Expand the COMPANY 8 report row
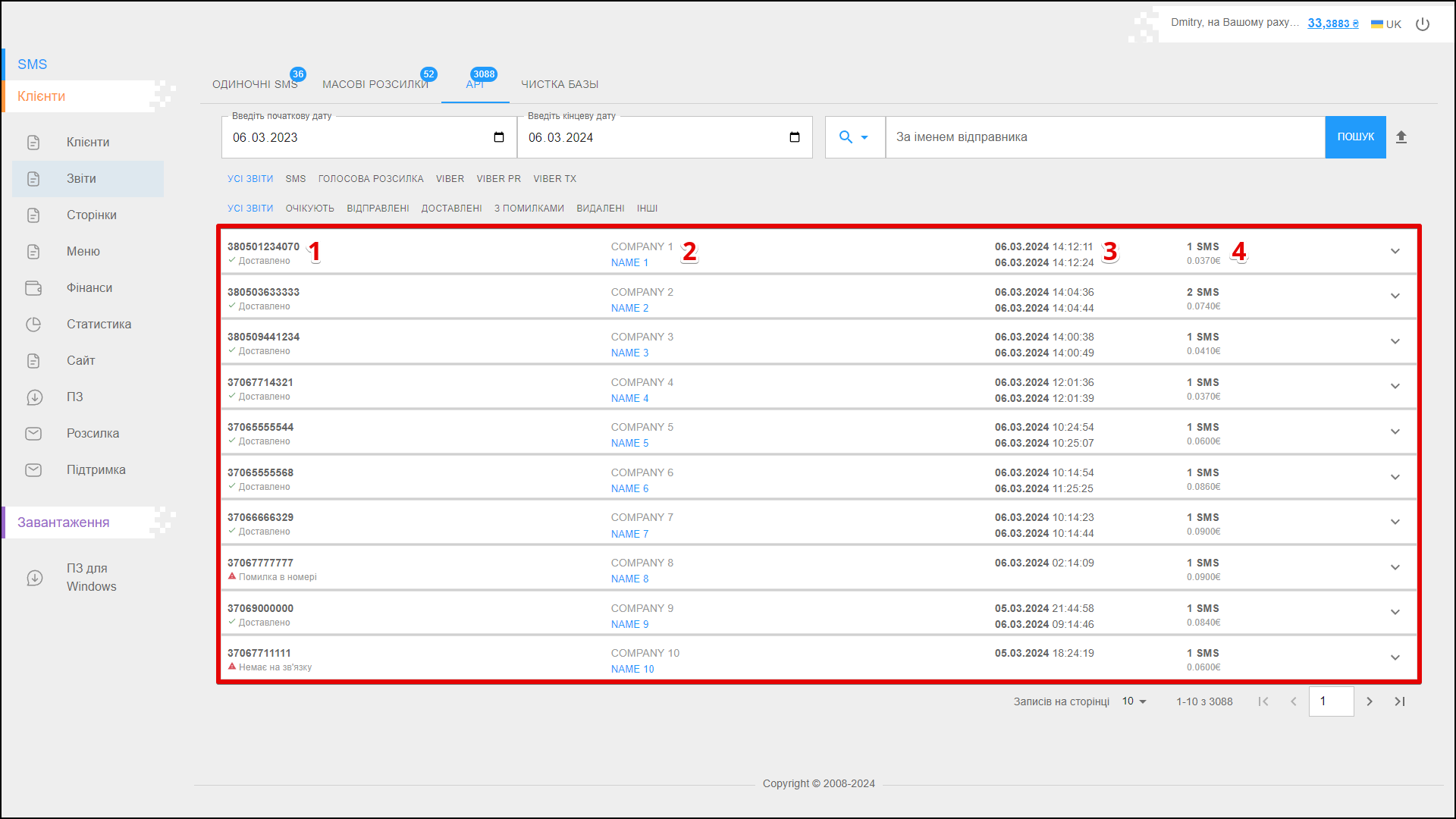1456x819 pixels. [x=1395, y=567]
